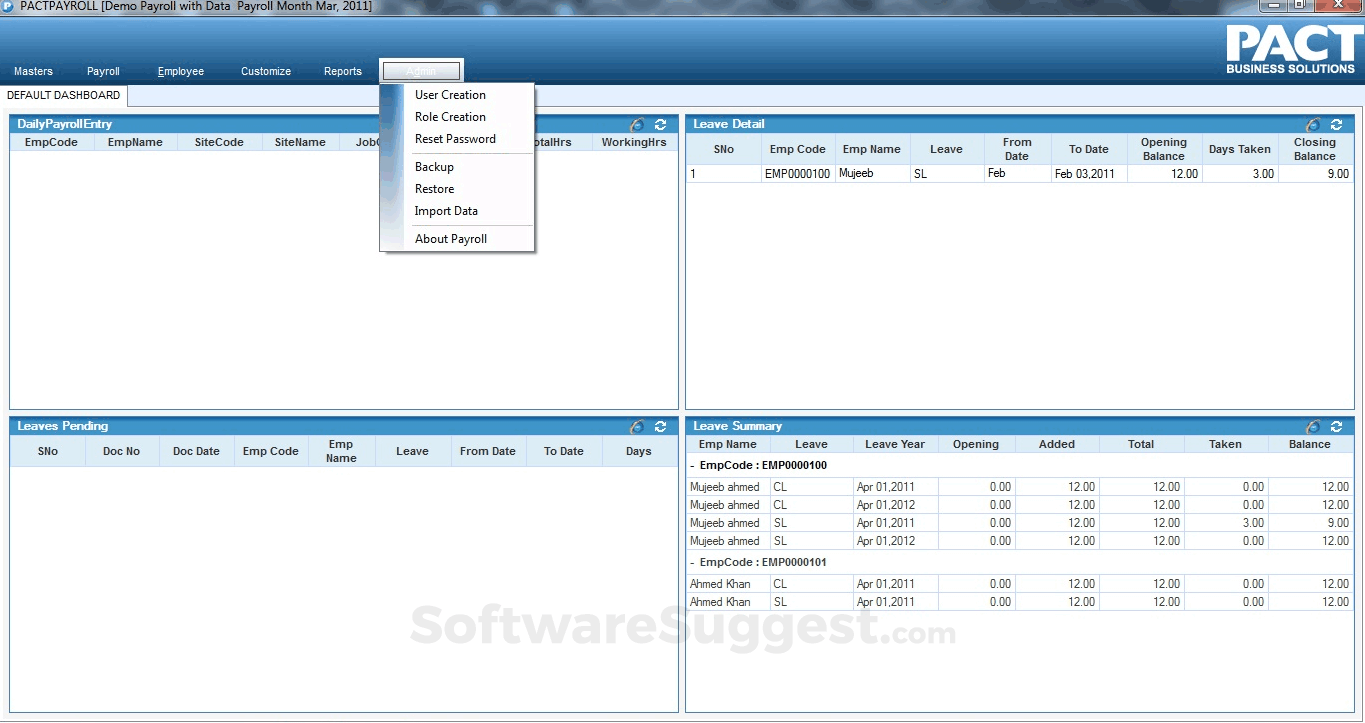Screen dimensions: 1365x723
Task: Refresh the Leave Summary panel
Action: (x=1336, y=427)
